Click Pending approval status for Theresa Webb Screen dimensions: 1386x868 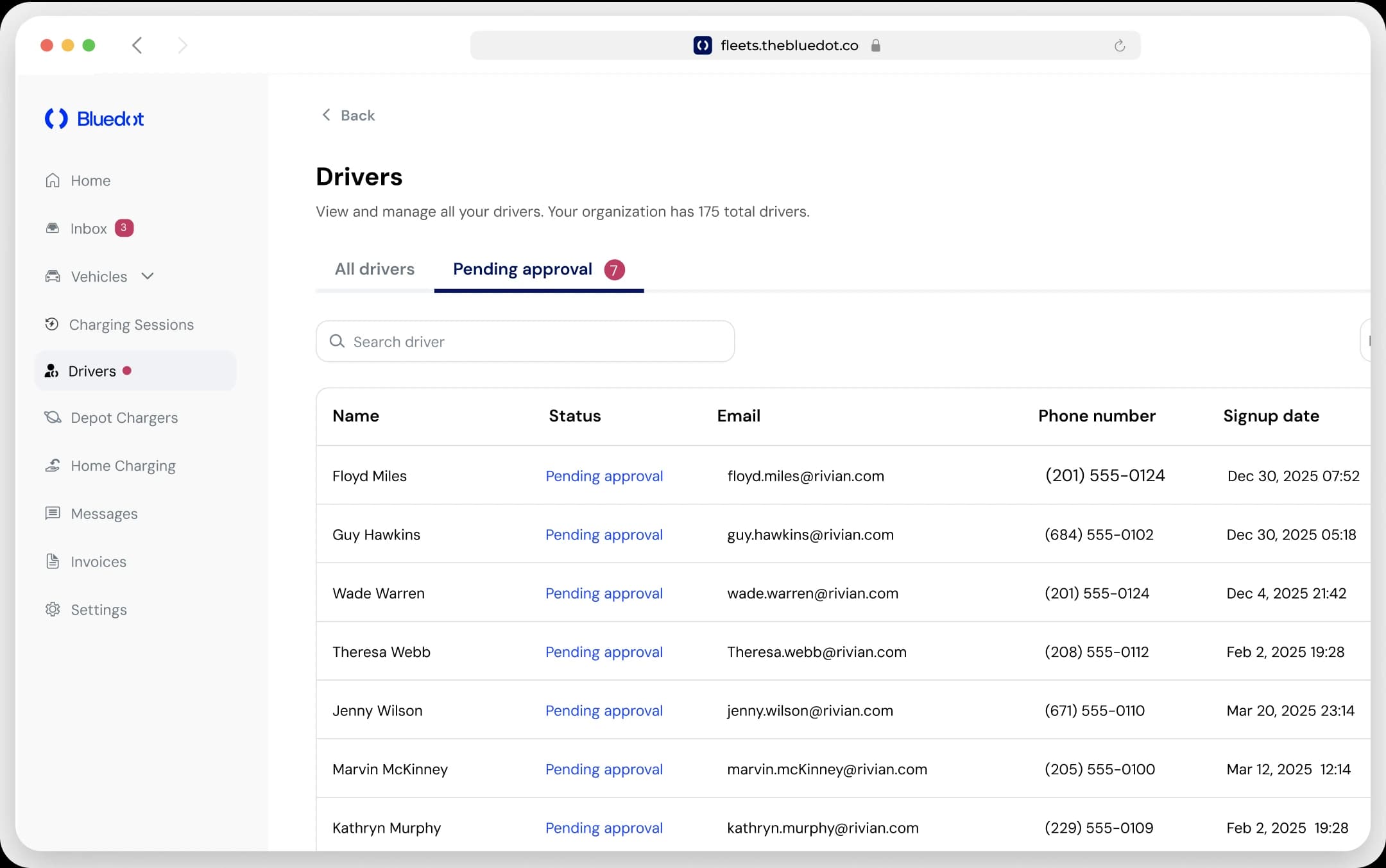tap(604, 652)
